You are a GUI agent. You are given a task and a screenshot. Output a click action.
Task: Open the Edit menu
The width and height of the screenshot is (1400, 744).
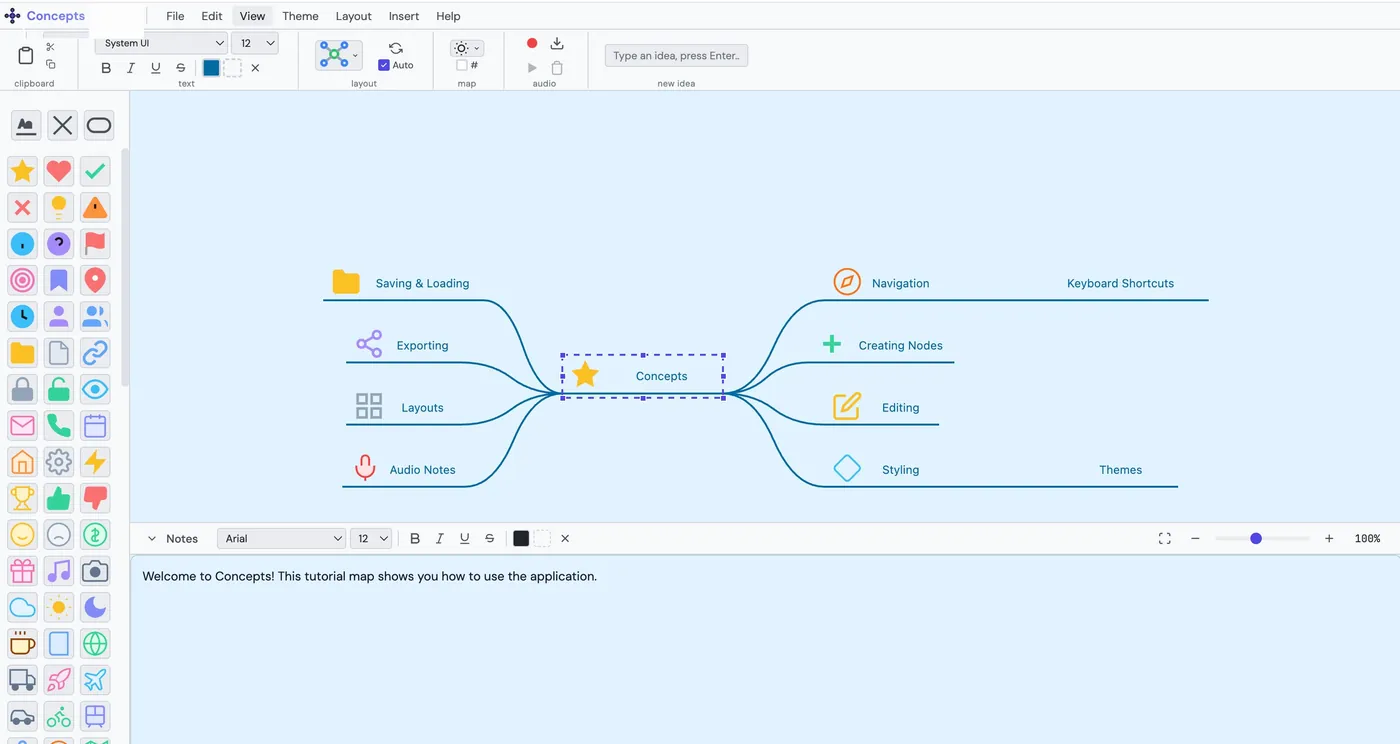(212, 16)
